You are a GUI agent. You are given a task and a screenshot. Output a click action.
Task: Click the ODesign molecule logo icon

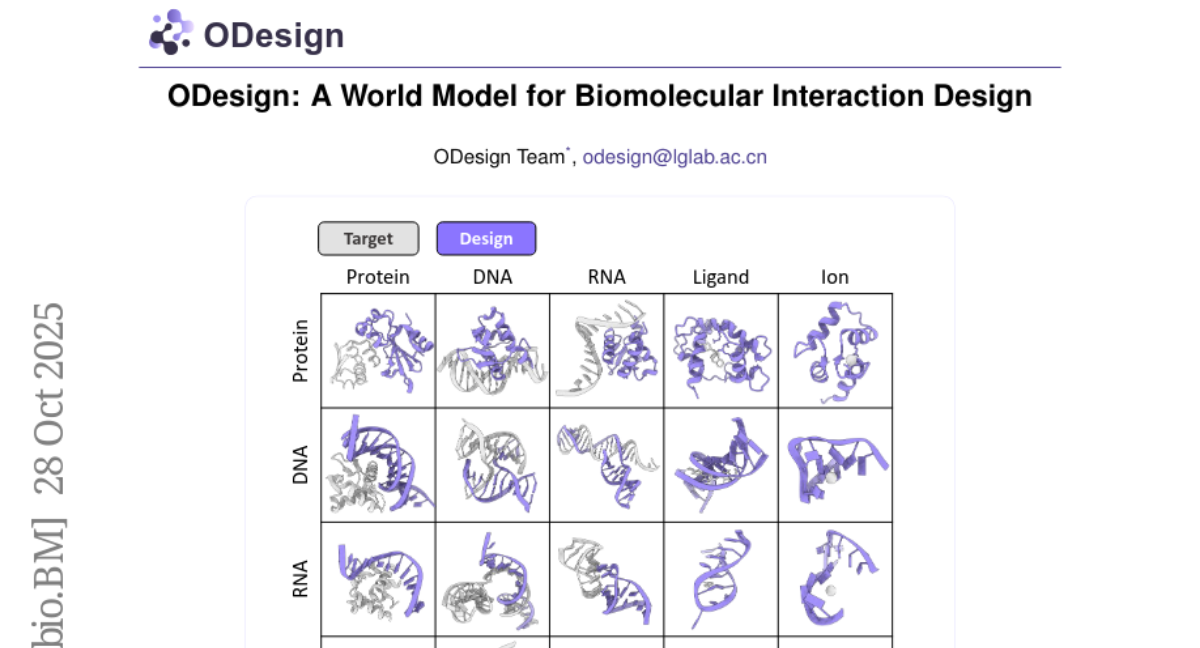pos(170,32)
